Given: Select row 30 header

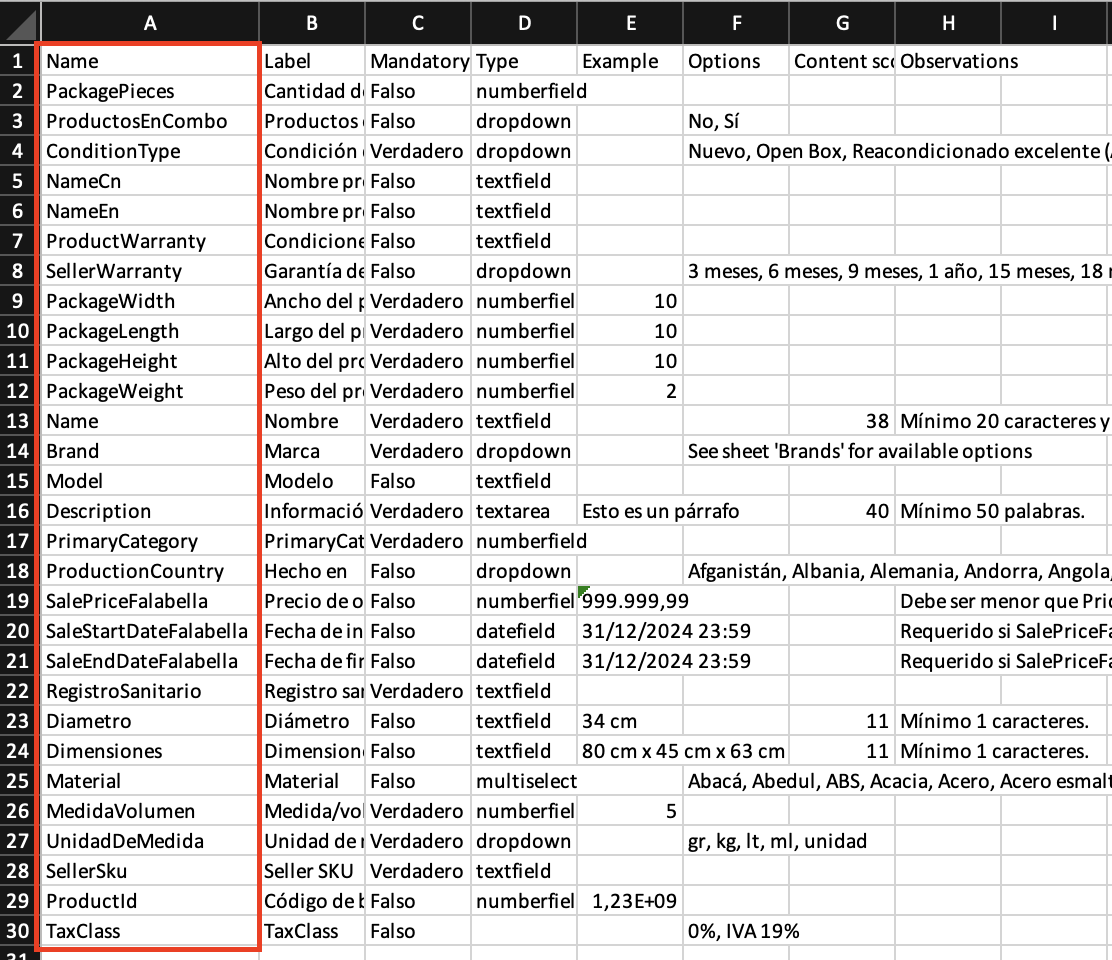Looking at the screenshot, I should (19, 931).
